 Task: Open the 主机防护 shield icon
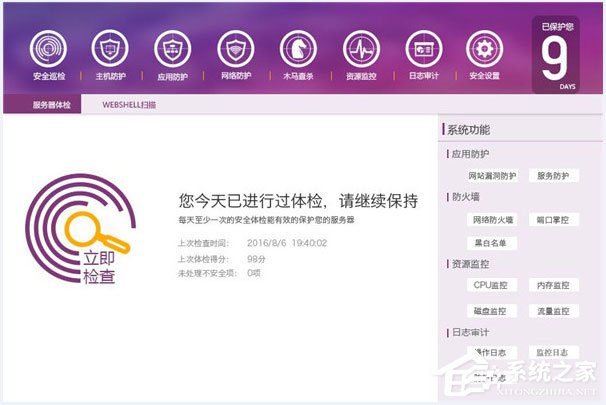click(x=110, y=49)
